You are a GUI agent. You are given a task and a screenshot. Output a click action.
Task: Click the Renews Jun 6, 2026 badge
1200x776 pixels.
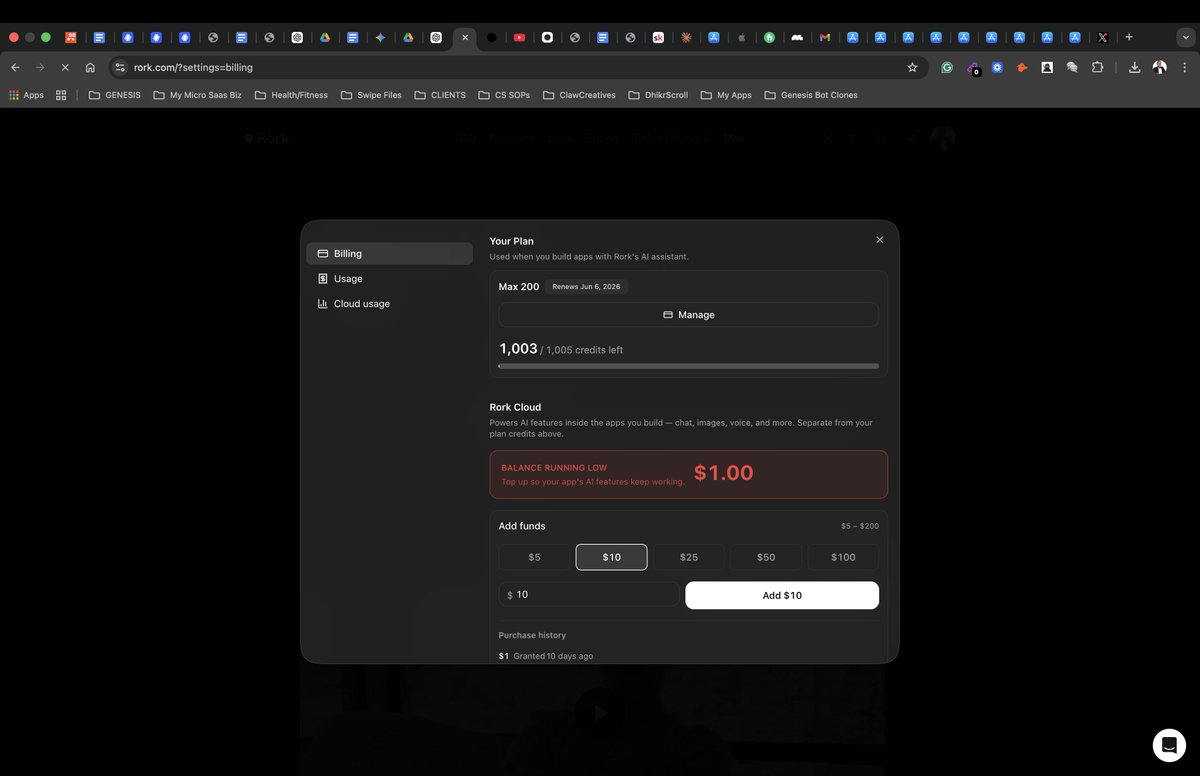pyautogui.click(x=586, y=287)
